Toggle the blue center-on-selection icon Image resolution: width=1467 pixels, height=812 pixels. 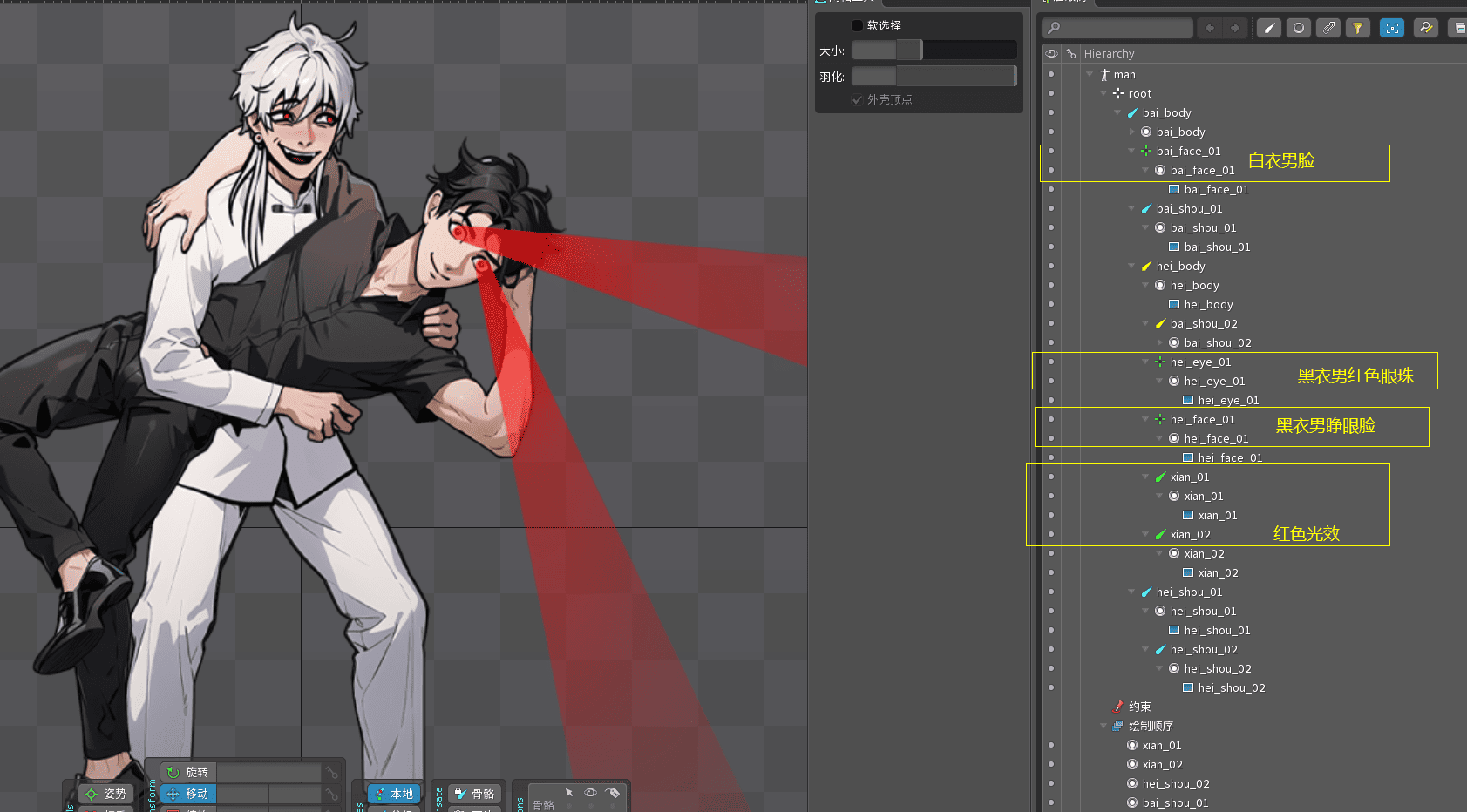pyautogui.click(x=1392, y=28)
